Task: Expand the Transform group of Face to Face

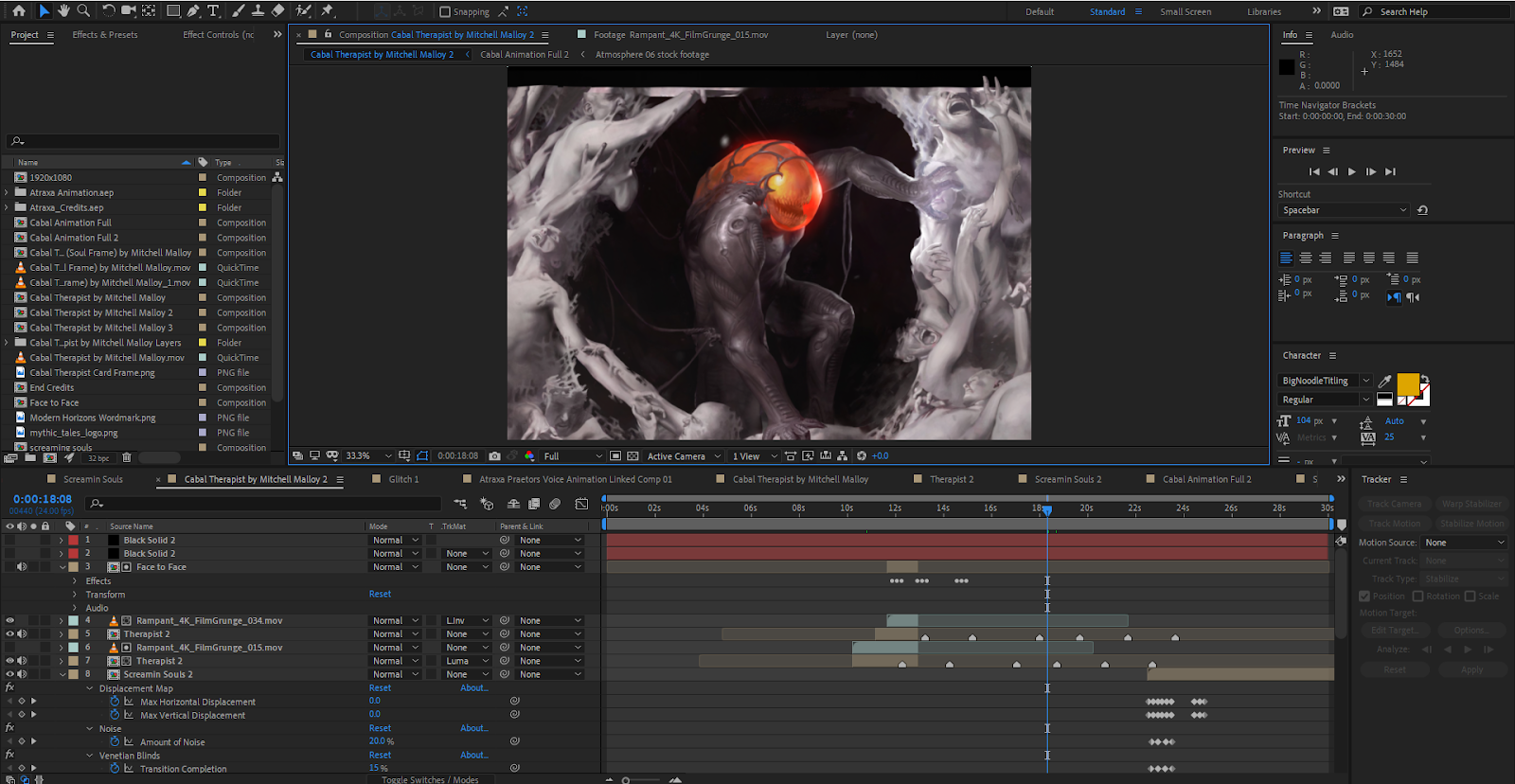Action: point(76,595)
